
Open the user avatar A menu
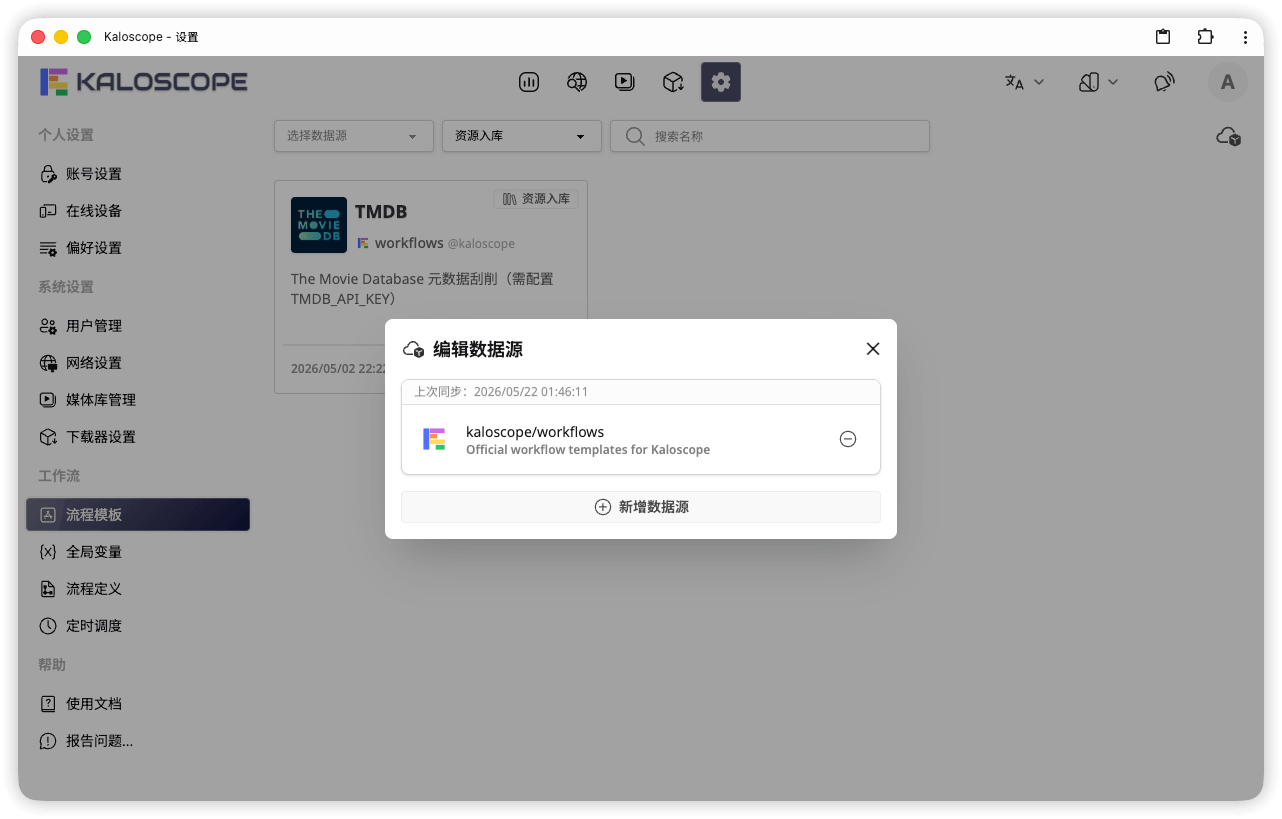1228,82
